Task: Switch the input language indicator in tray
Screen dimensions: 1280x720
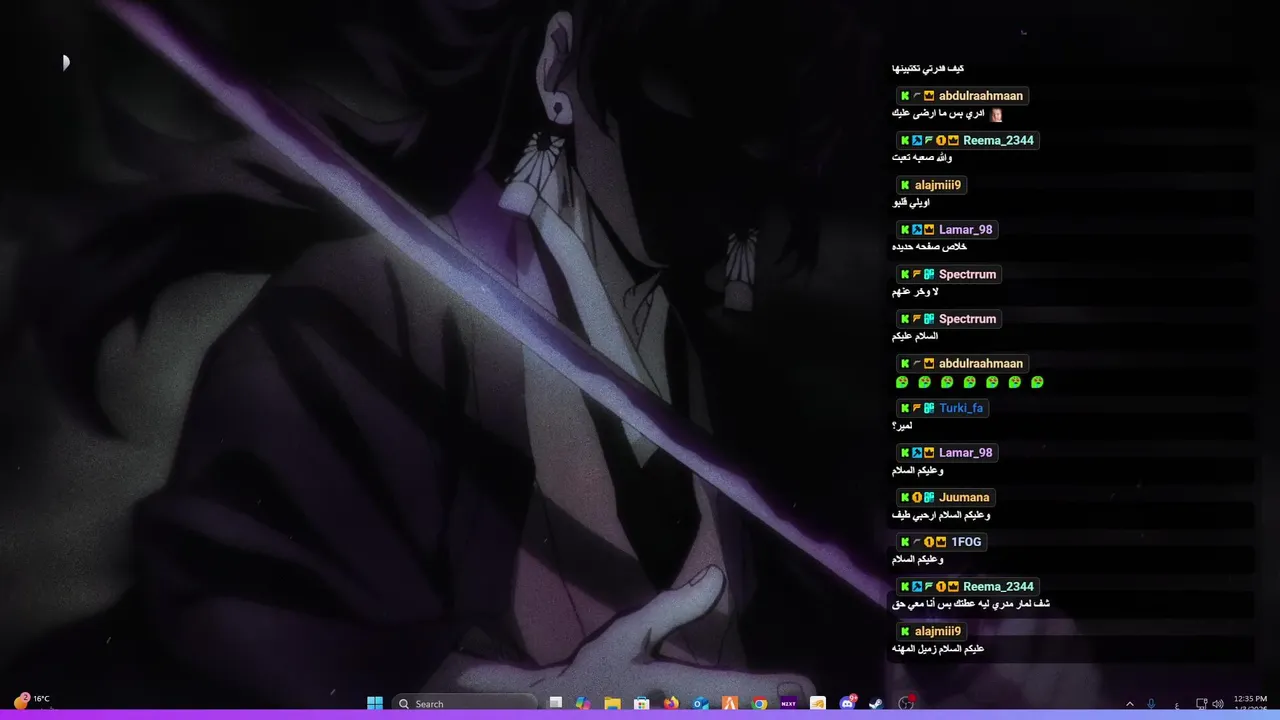Action: pyautogui.click(x=1177, y=704)
